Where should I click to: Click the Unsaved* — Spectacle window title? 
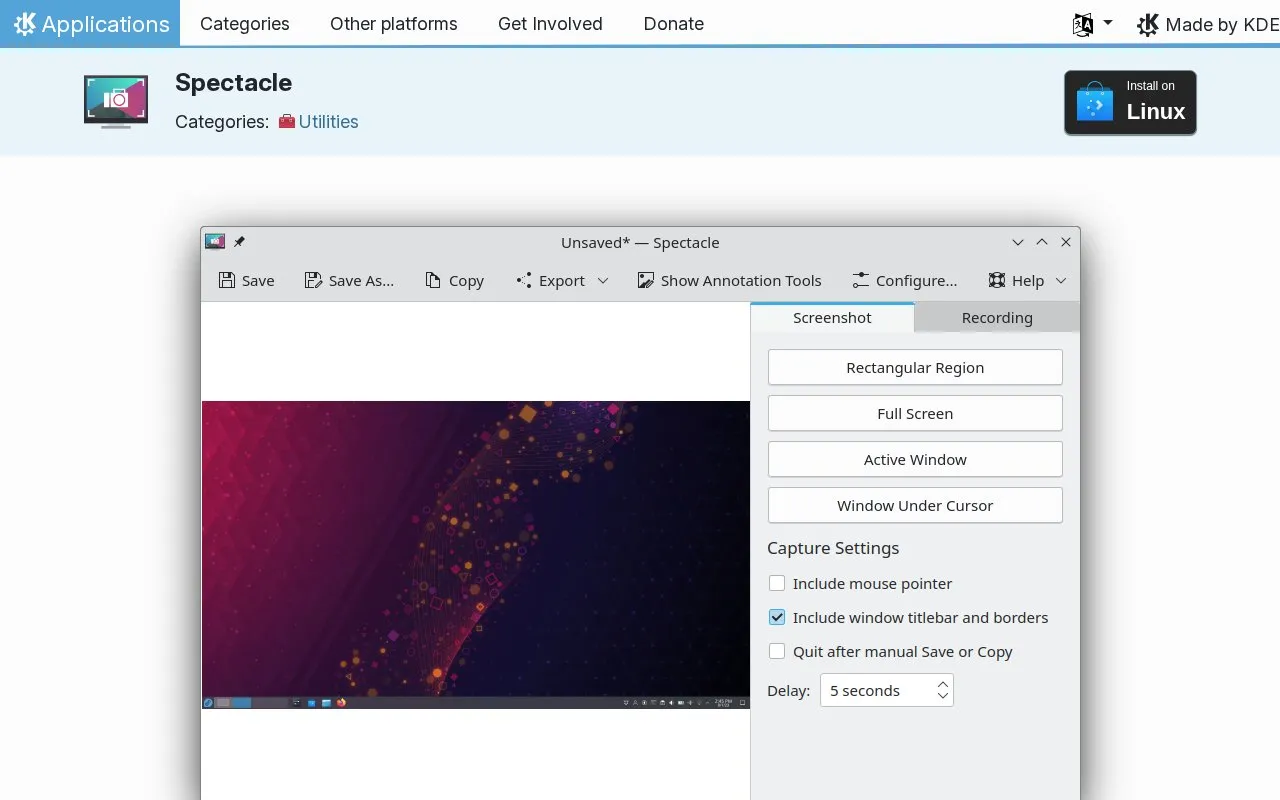640,242
